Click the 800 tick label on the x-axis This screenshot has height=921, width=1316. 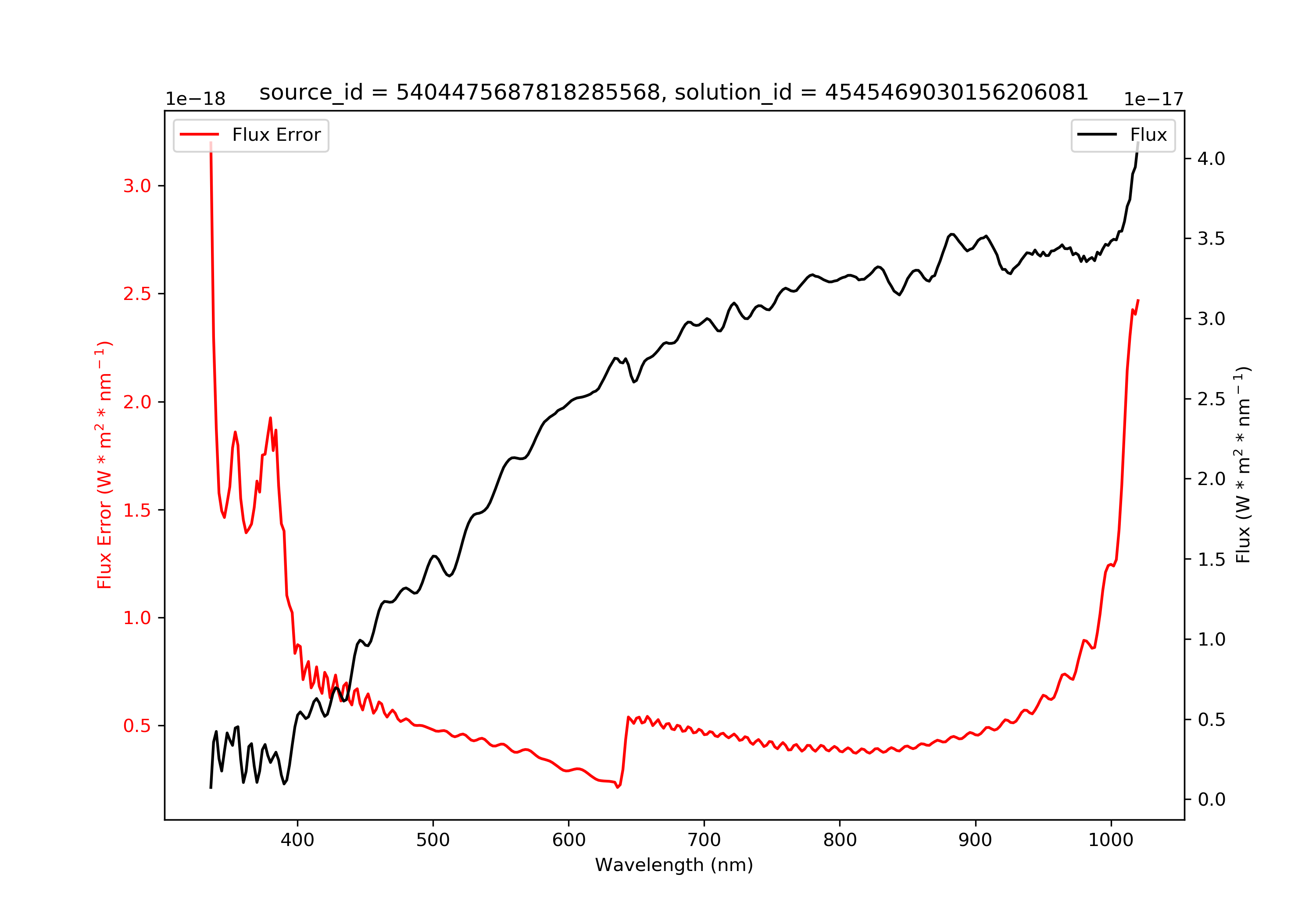click(x=840, y=840)
